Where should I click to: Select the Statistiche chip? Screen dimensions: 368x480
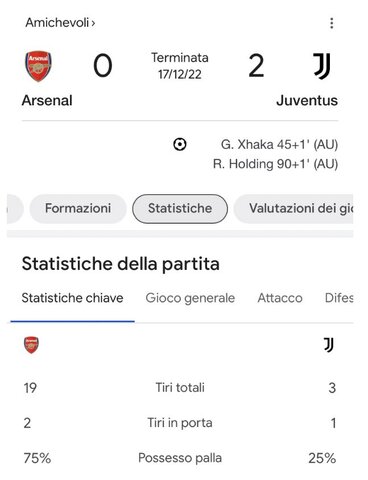click(180, 208)
